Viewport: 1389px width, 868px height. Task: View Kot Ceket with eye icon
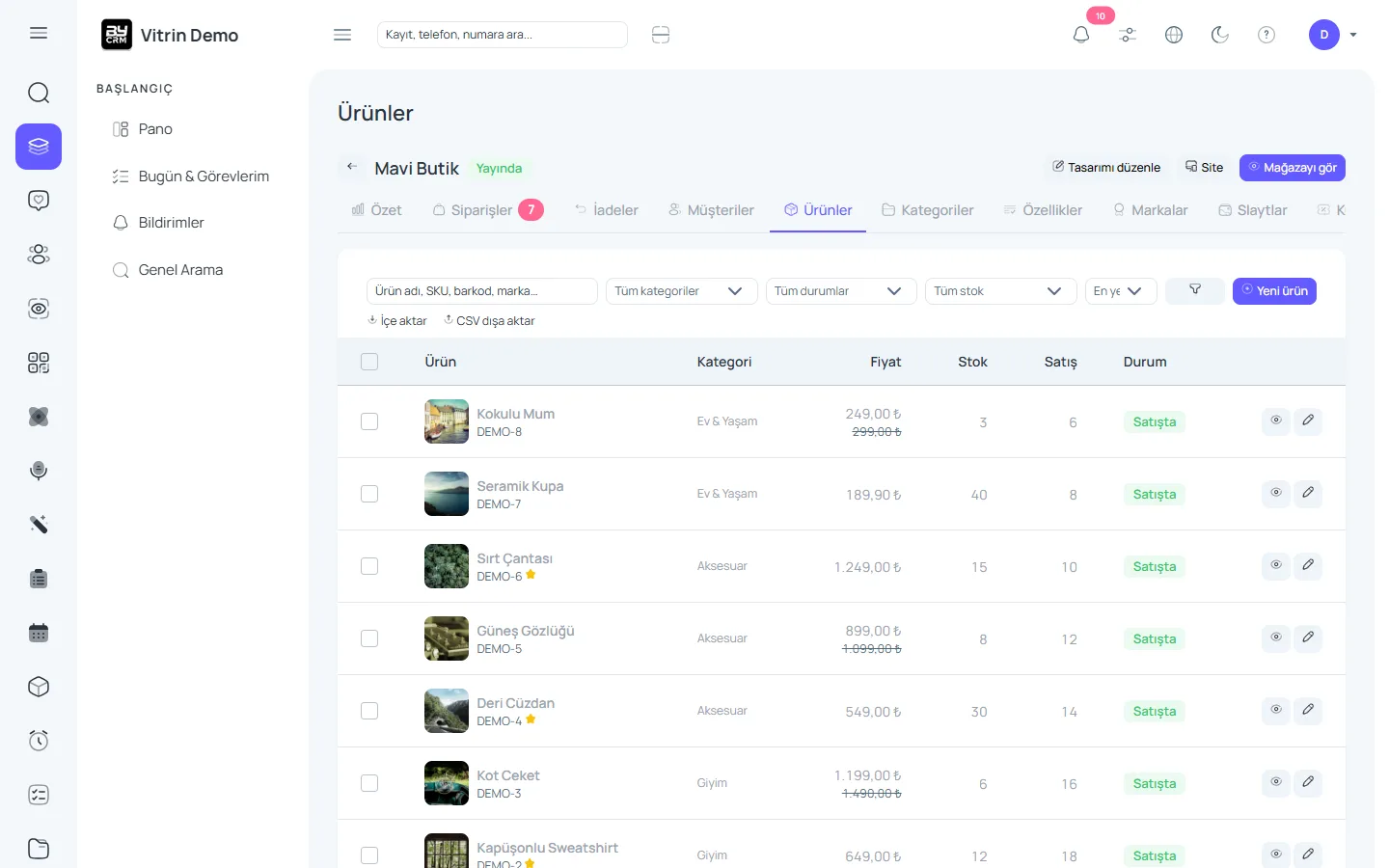(x=1276, y=782)
